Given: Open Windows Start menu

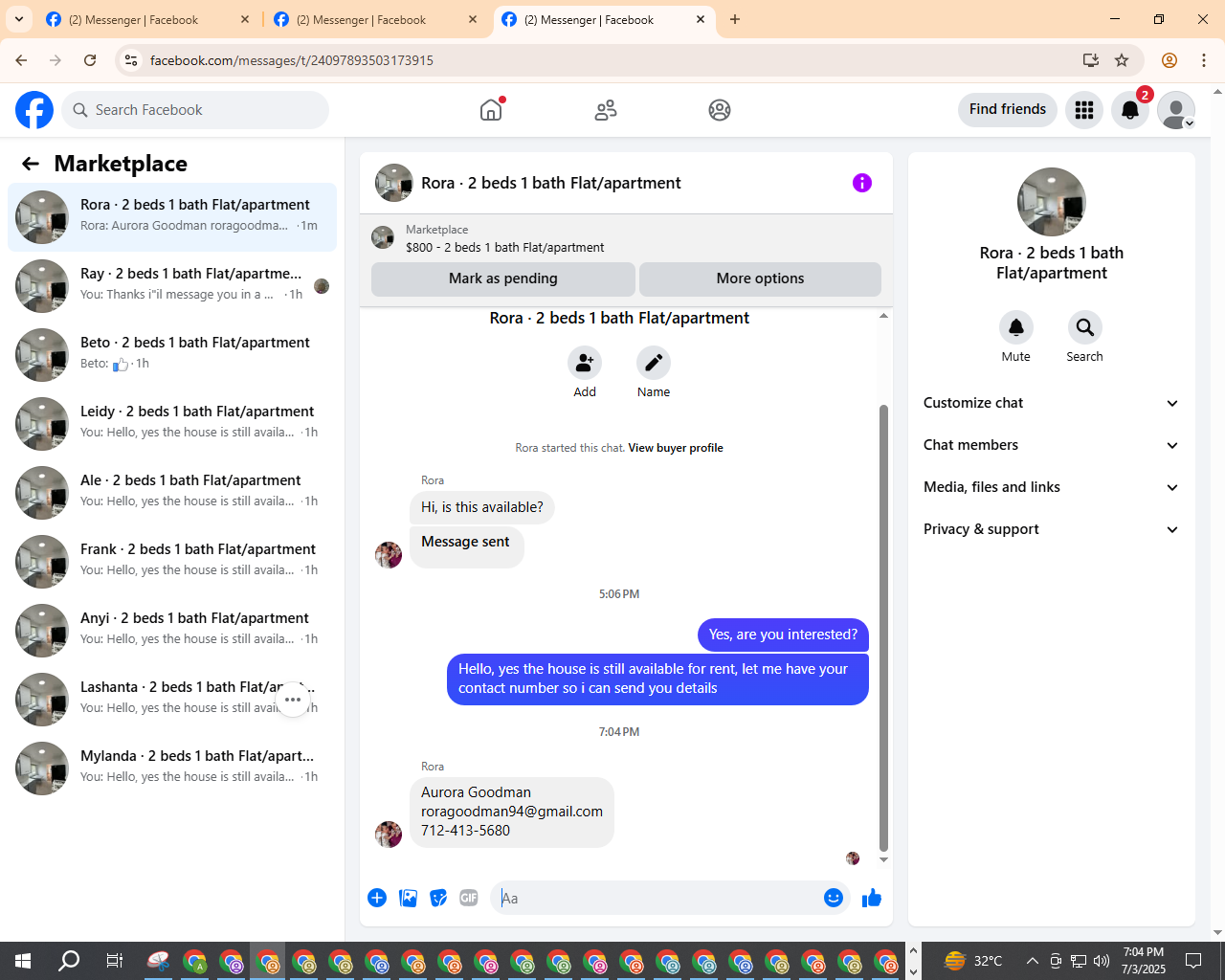Looking at the screenshot, I should [x=23, y=961].
